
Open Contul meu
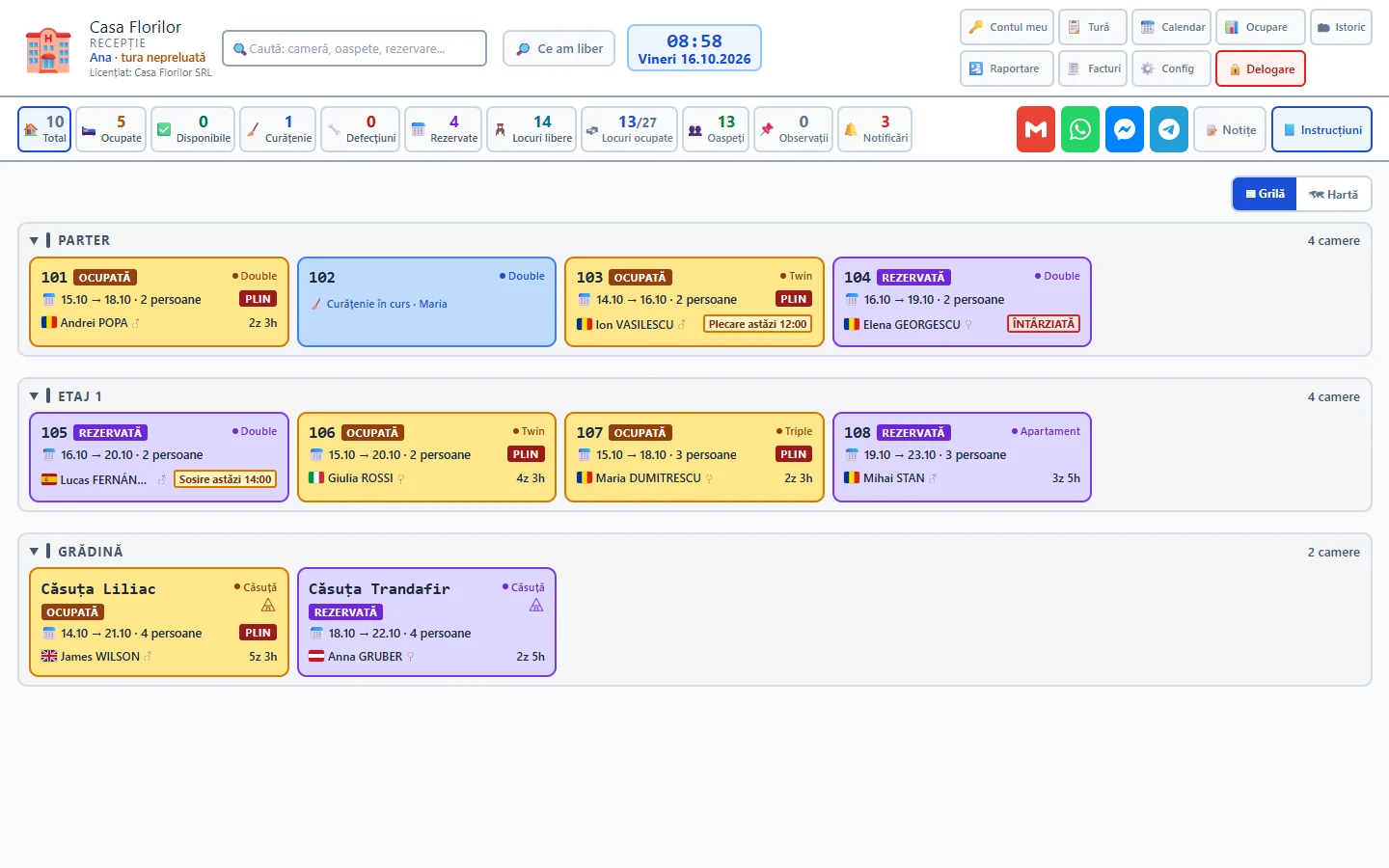click(x=1007, y=27)
